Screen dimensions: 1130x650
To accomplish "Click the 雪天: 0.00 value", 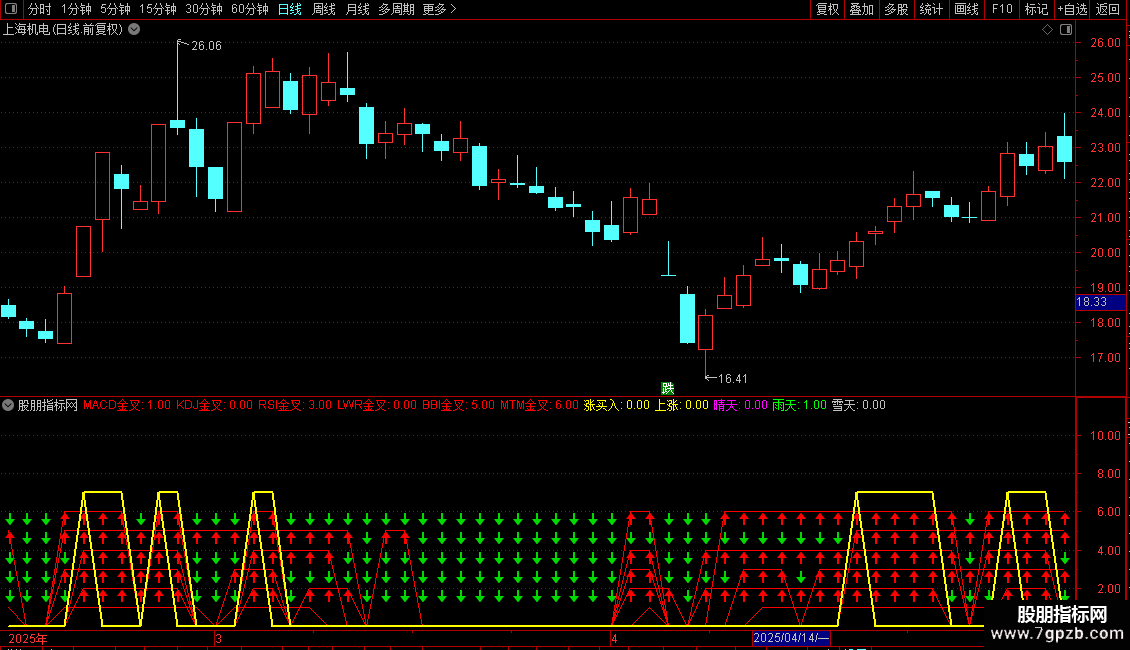I will point(859,405).
